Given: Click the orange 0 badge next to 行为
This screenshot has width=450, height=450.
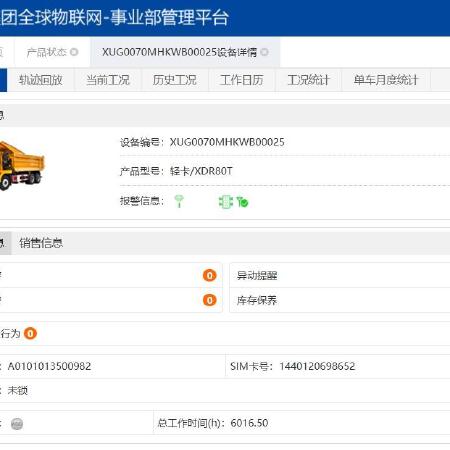Looking at the screenshot, I should [x=30, y=333].
